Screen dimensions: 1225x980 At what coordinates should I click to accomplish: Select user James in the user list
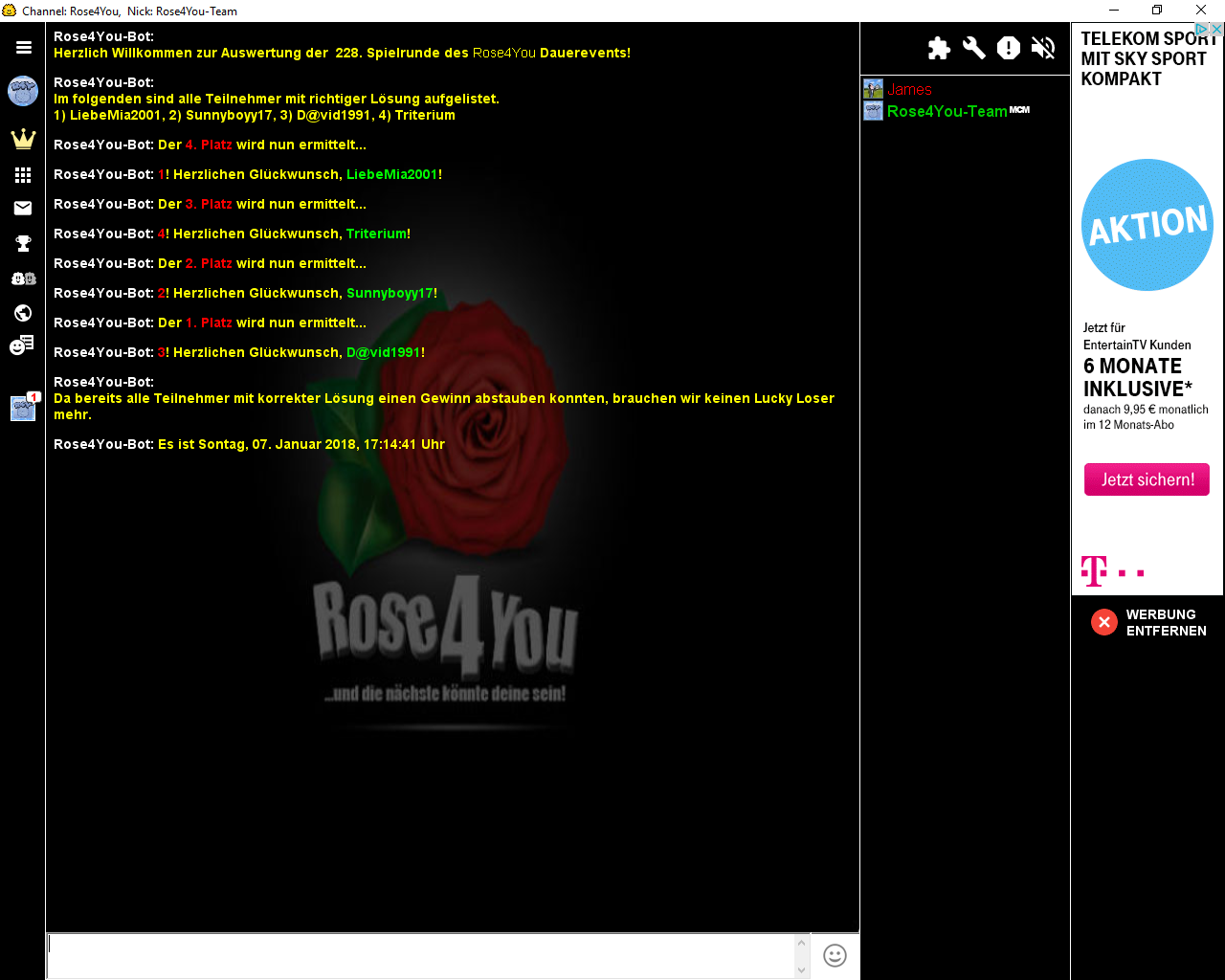(909, 89)
